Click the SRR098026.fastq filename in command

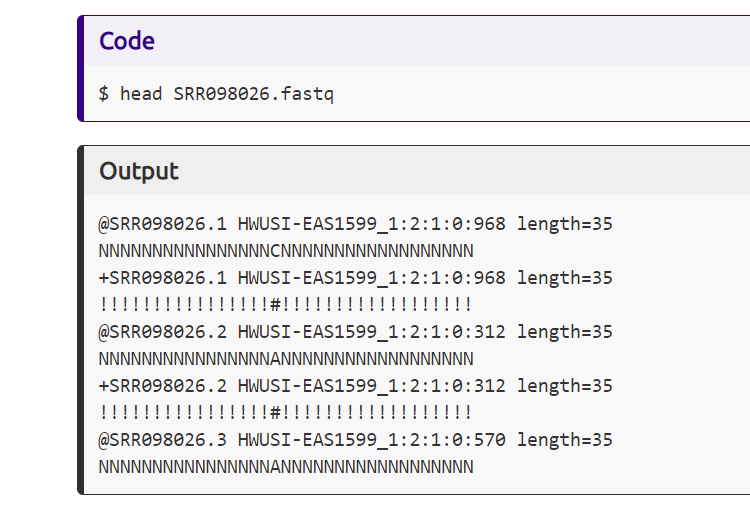click(x=254, y=94)
